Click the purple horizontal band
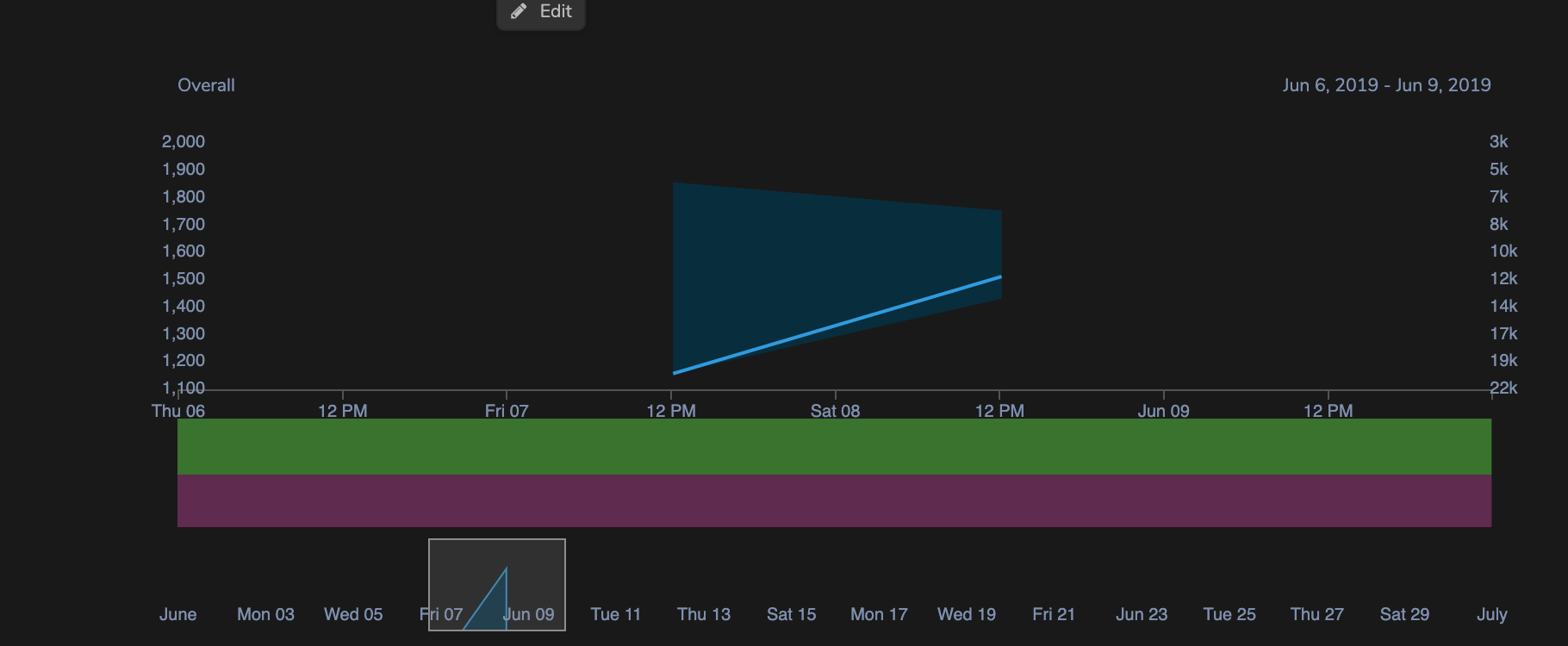The image size is (1568, 646). [834, 500]
